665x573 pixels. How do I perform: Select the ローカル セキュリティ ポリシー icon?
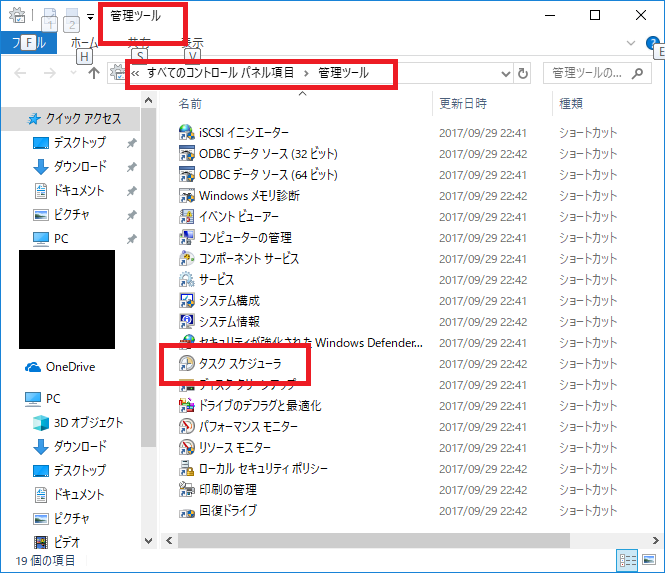click(x=187, y=468)
